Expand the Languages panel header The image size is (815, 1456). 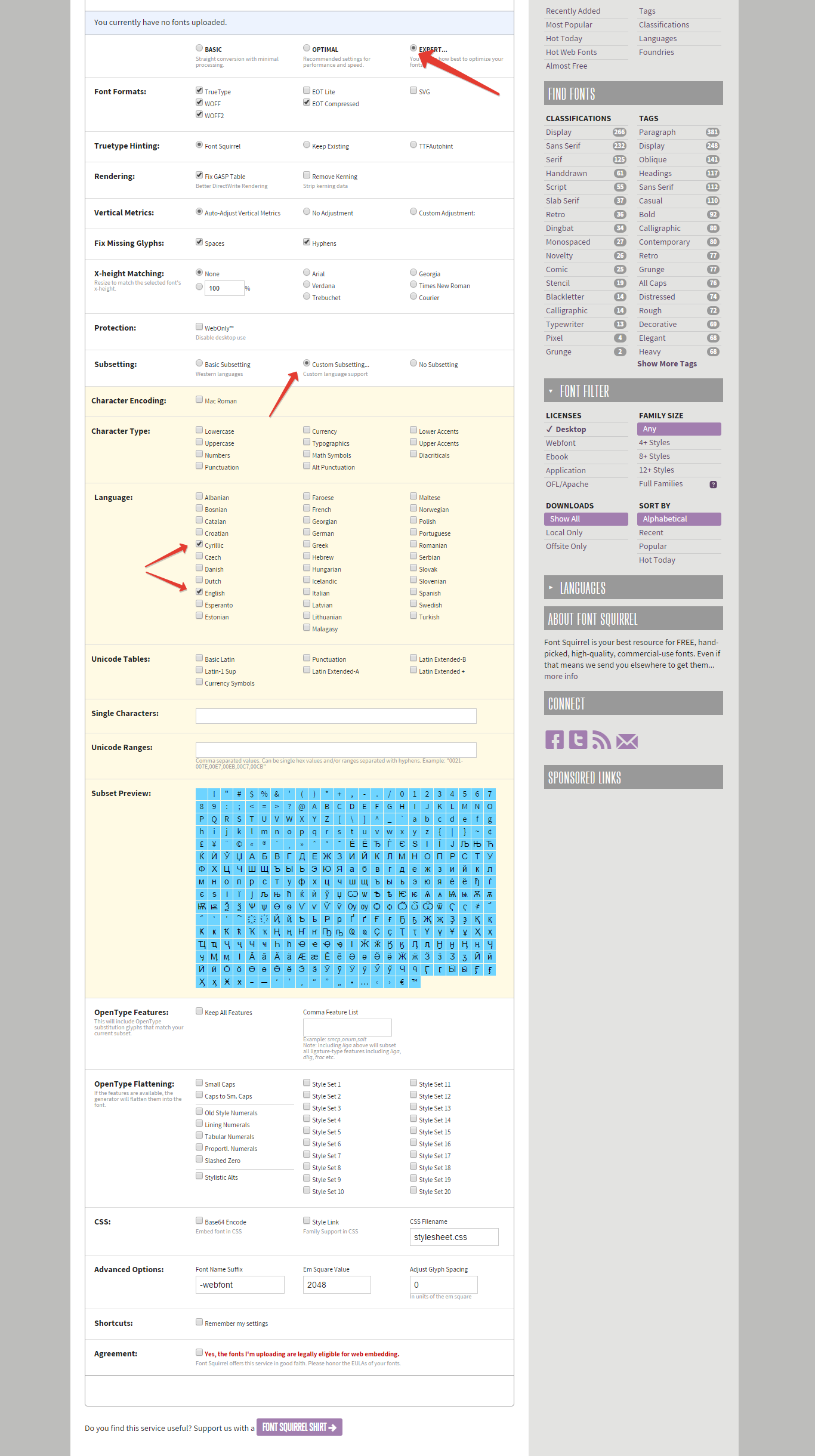(634, 587)
